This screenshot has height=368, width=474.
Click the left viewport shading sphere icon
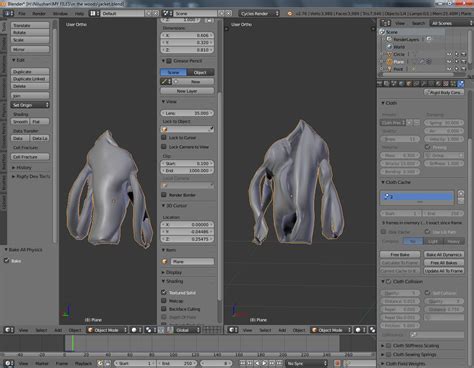[136, 330]
